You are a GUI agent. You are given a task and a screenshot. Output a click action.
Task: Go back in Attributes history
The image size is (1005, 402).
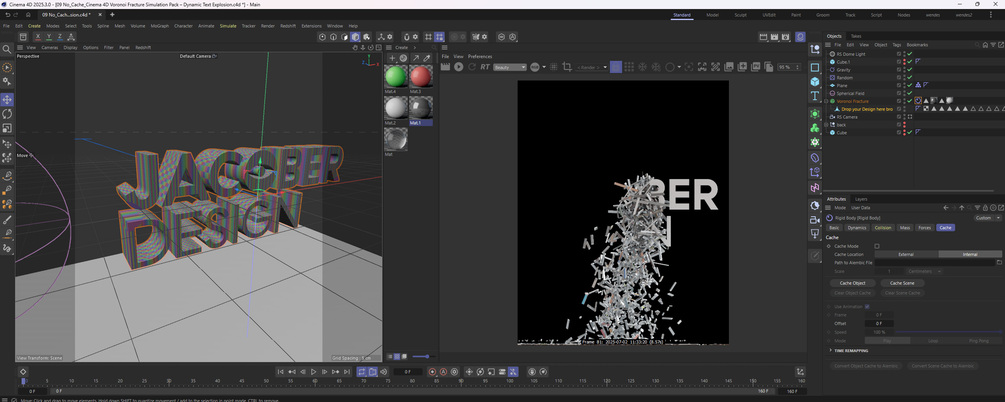(945, 208)
